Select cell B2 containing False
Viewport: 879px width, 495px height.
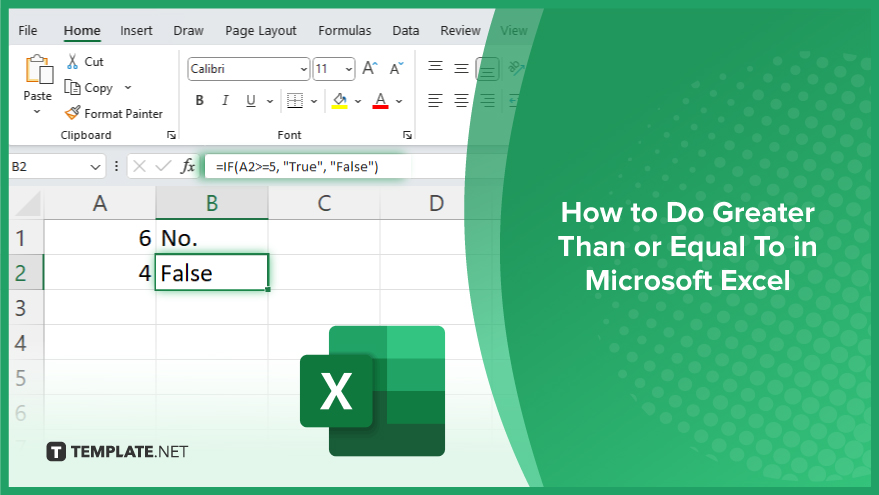(212, 272)
